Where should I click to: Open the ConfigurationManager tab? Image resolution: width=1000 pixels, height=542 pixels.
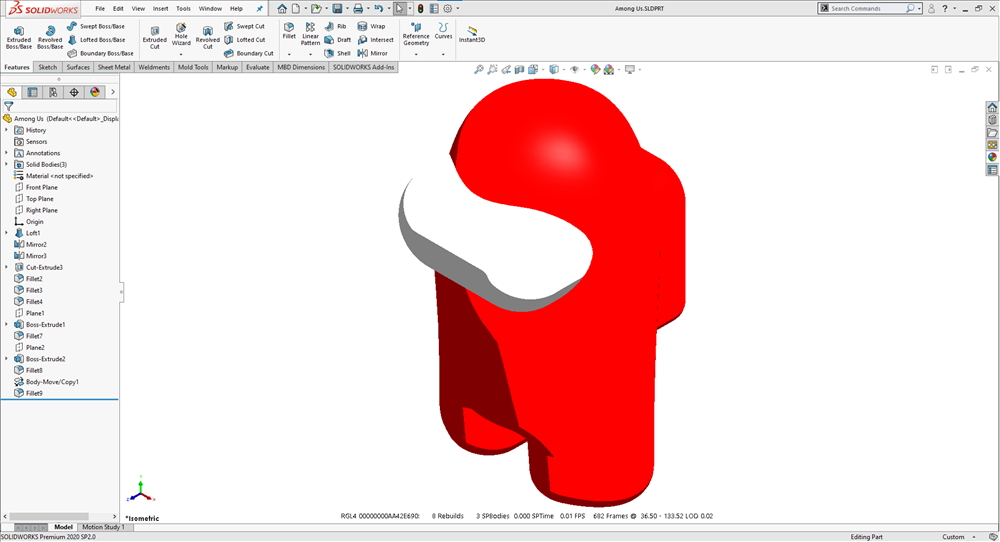point(53,92)
